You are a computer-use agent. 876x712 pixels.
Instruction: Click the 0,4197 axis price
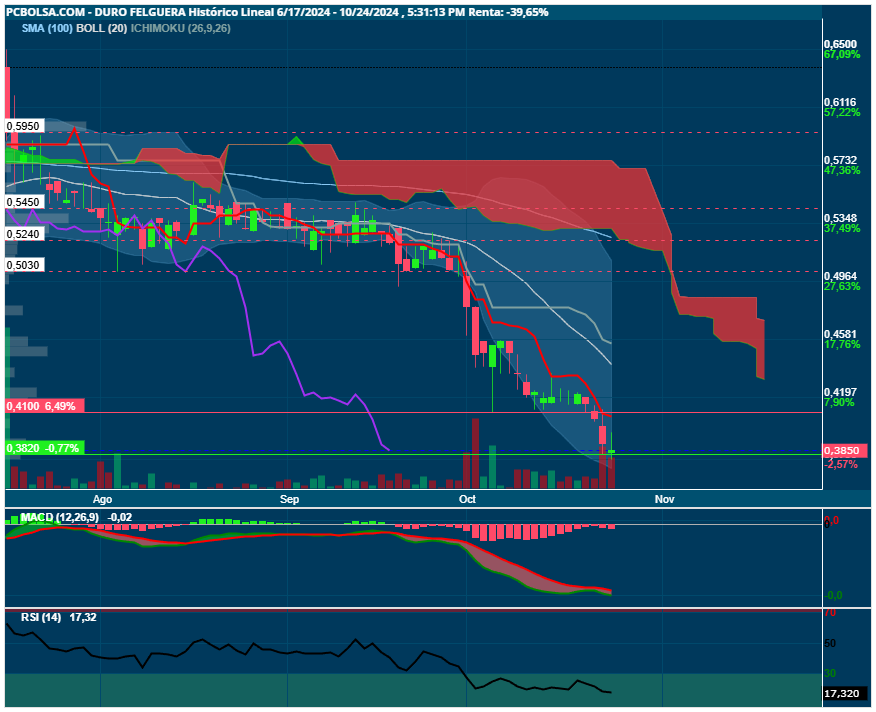(840, 392)
